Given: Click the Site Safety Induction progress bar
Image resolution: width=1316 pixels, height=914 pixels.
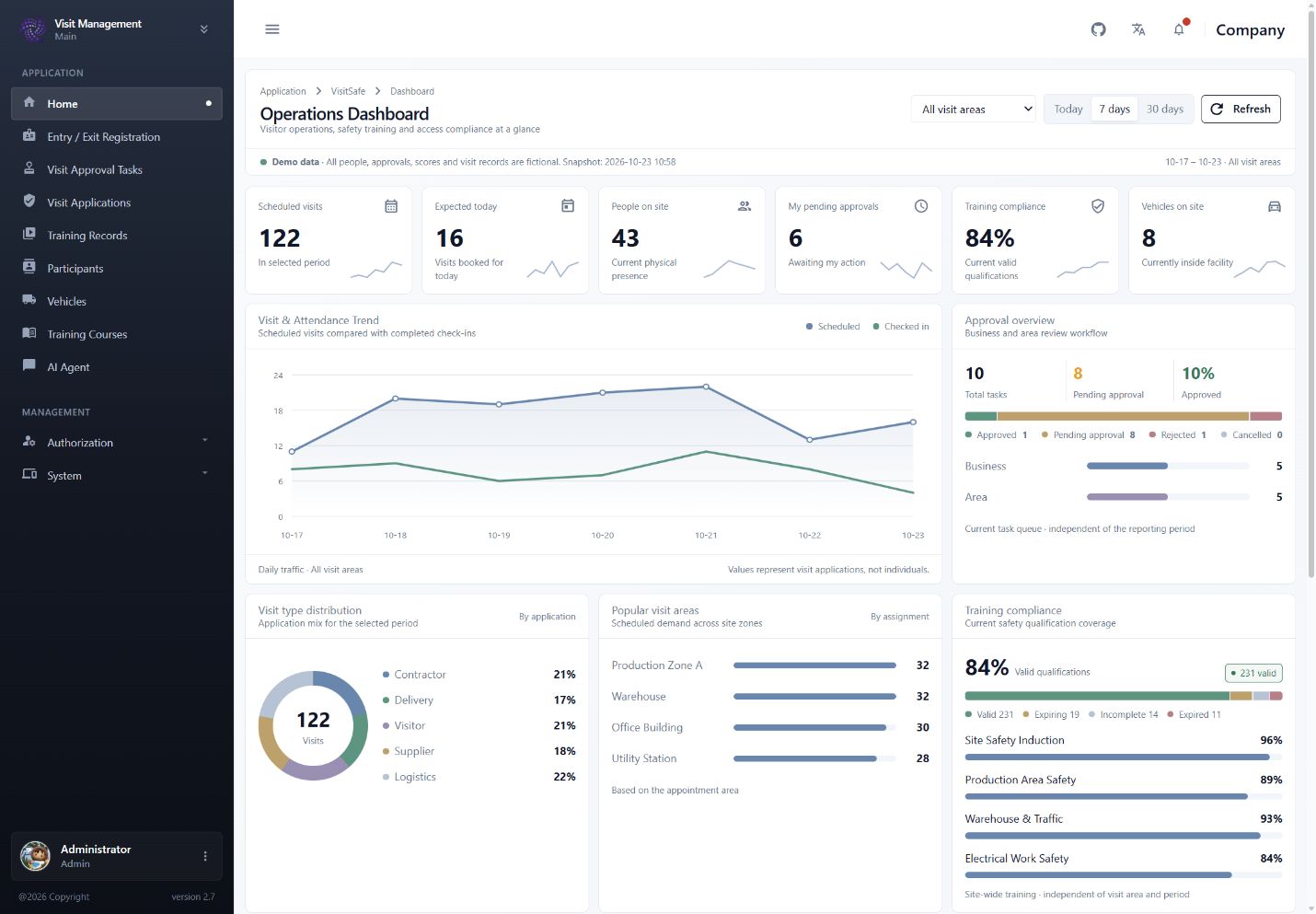Looking at the screenshot, I should [1123, 758].
